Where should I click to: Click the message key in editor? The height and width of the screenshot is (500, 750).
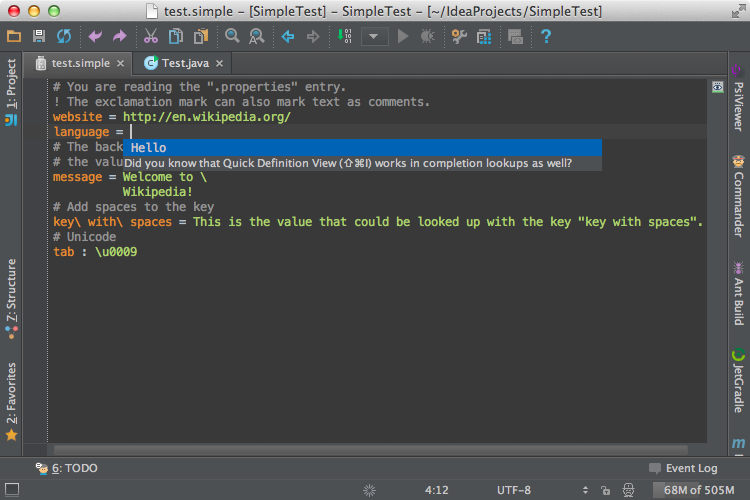[77, 177]
